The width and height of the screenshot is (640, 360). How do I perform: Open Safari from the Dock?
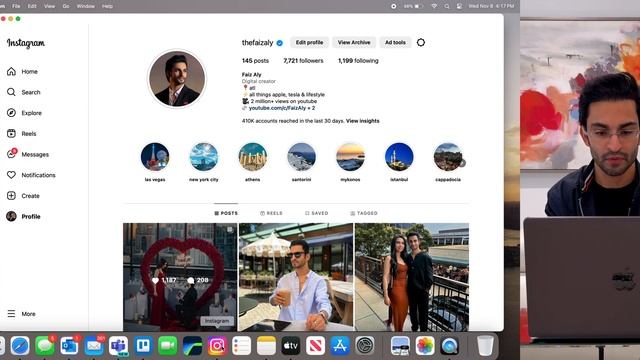pos(20,346)
